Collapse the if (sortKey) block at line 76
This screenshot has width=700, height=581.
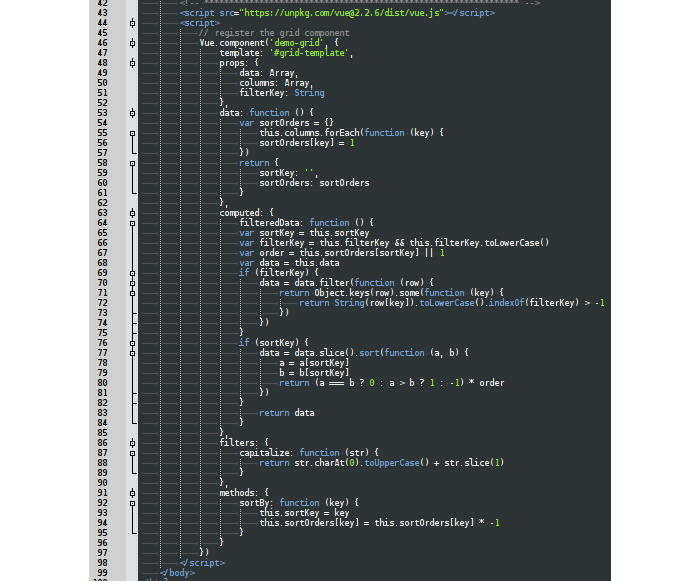pos(132,343)
